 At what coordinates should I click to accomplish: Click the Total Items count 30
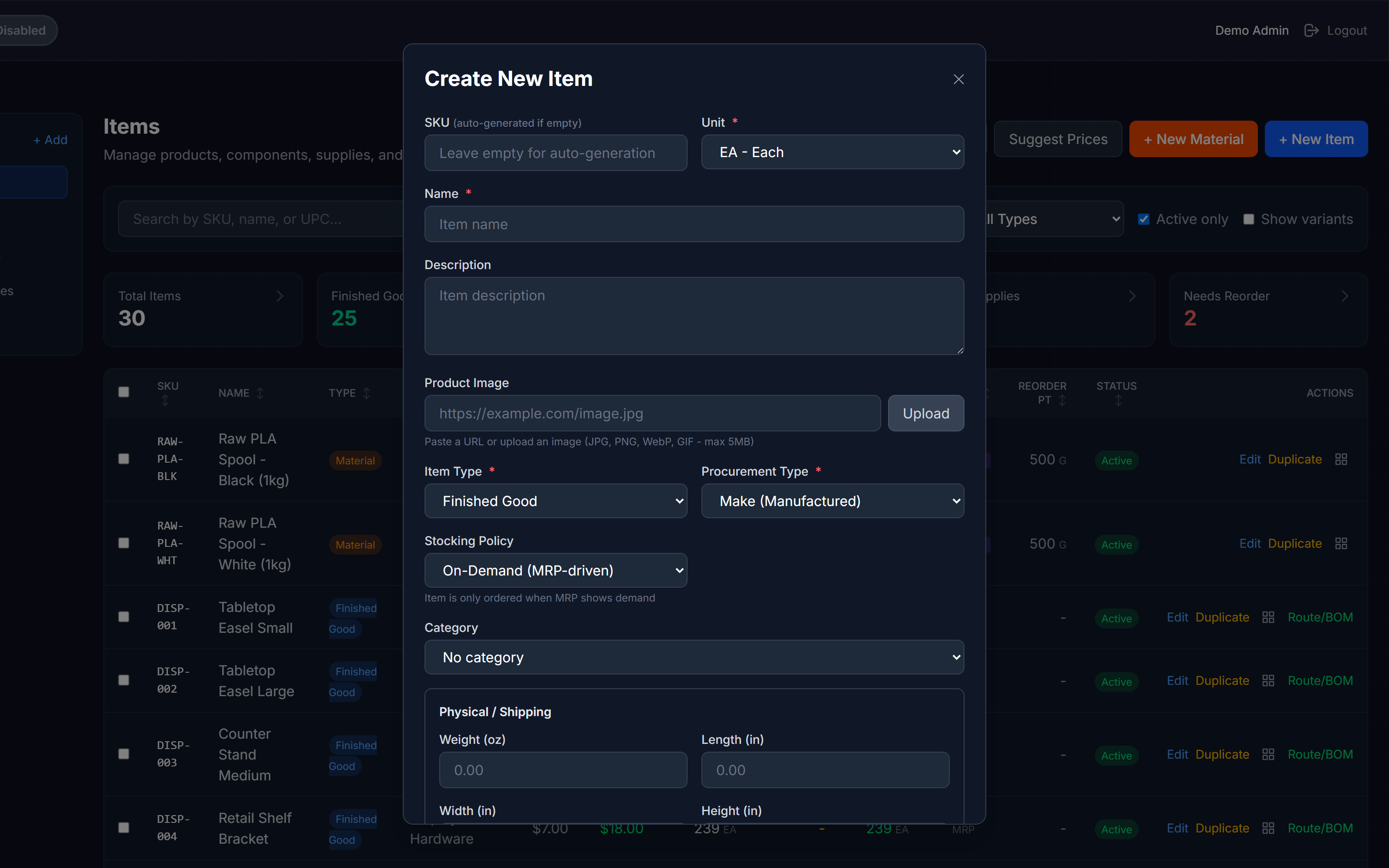132,318
